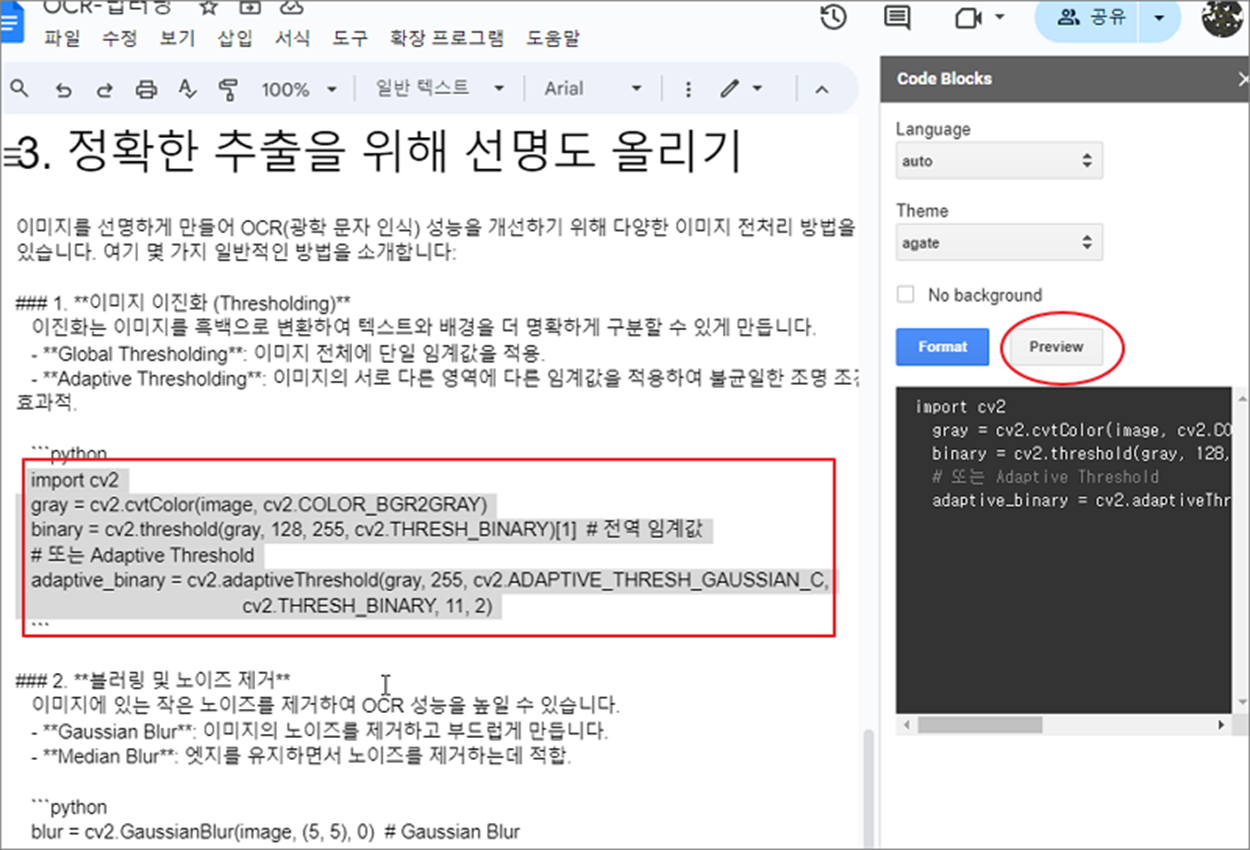Open the Google account avatar
The width and height of the screenshot is (1250, 850).
click(x=1221, y=19)
